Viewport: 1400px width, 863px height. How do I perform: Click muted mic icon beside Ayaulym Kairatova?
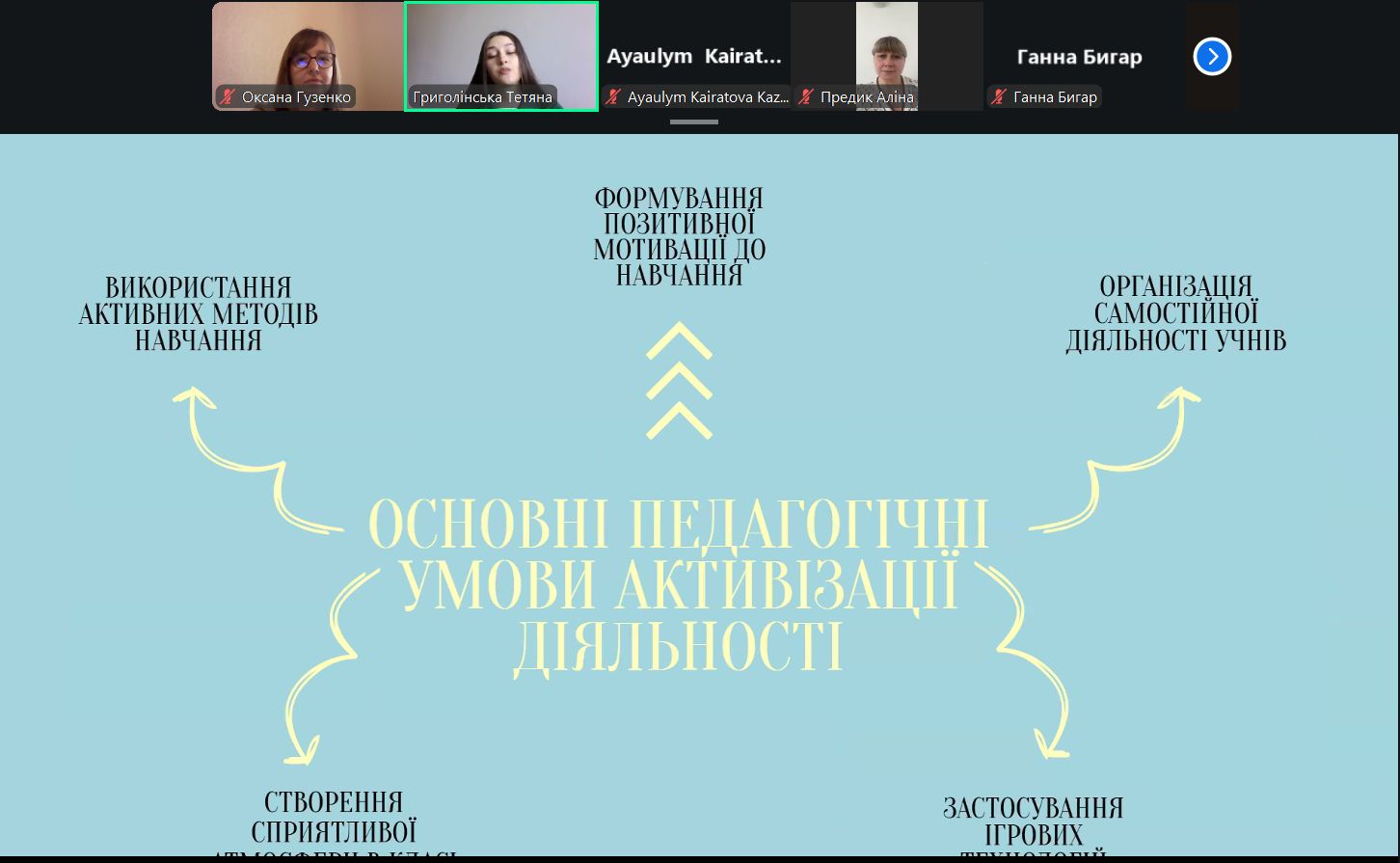612,96
